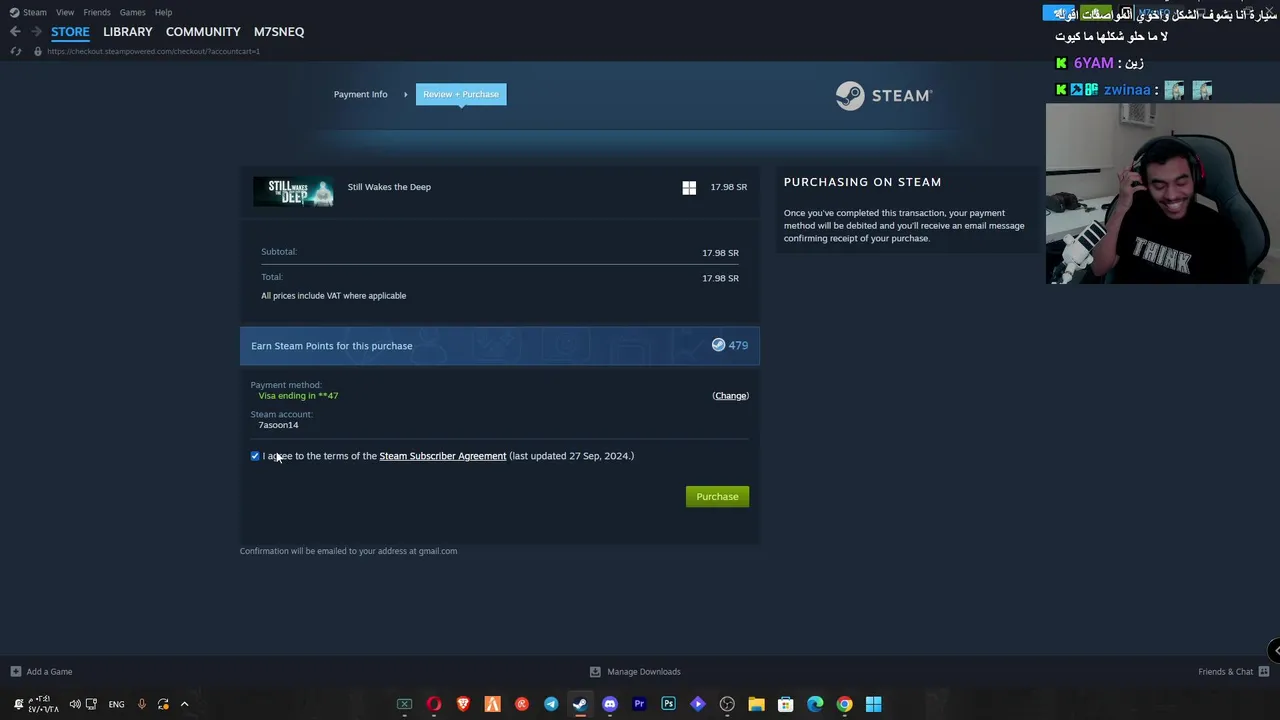Select the Review + Purchase step

click(x=461, y=94)
